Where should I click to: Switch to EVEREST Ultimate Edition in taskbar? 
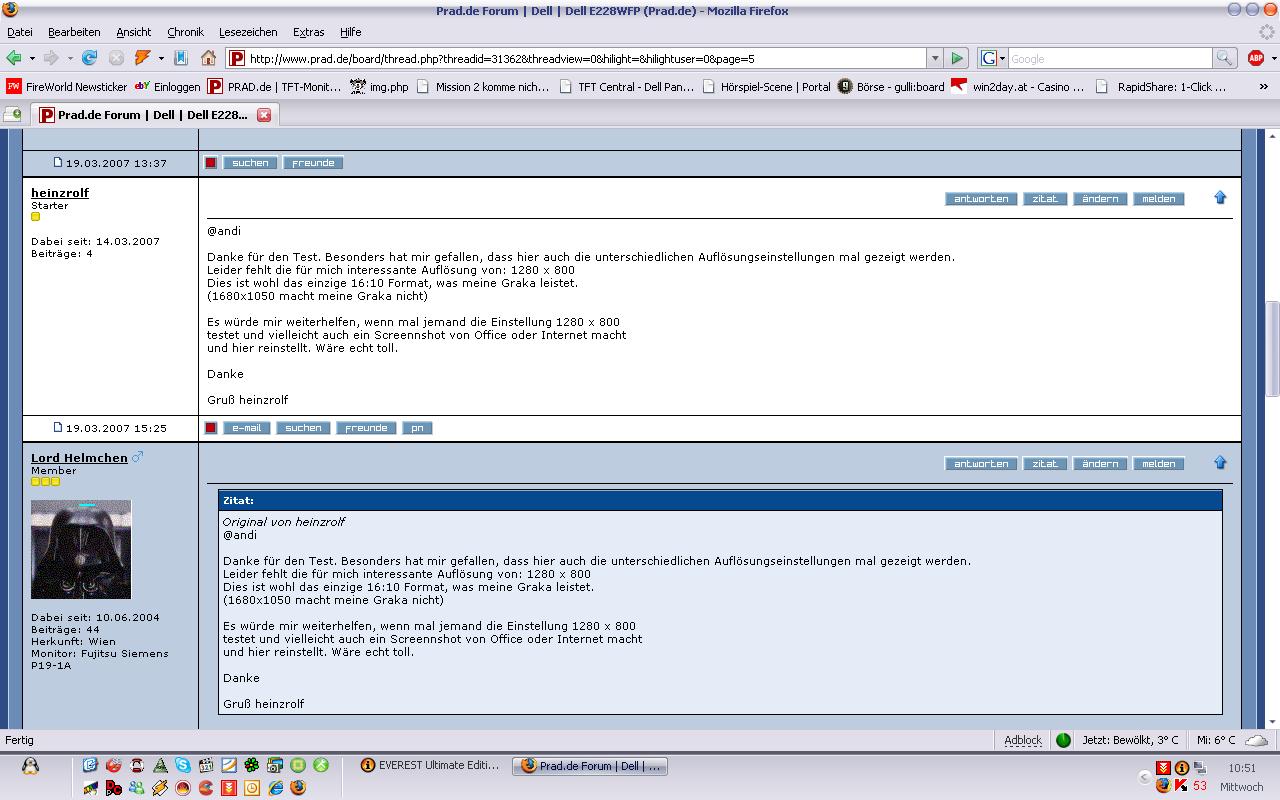(430, 766)
